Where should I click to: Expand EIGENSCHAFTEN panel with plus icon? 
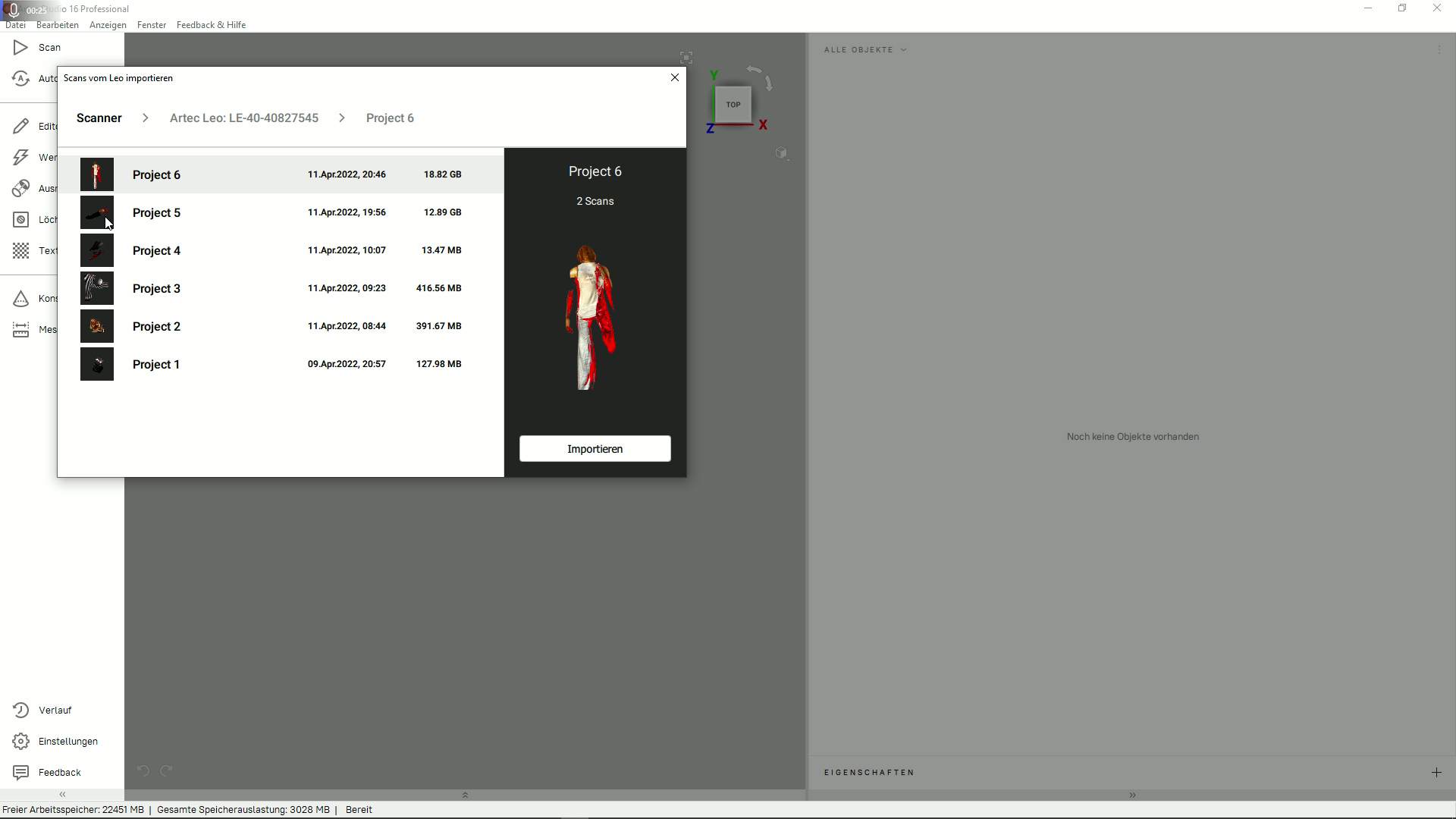tap(1436, 773)
